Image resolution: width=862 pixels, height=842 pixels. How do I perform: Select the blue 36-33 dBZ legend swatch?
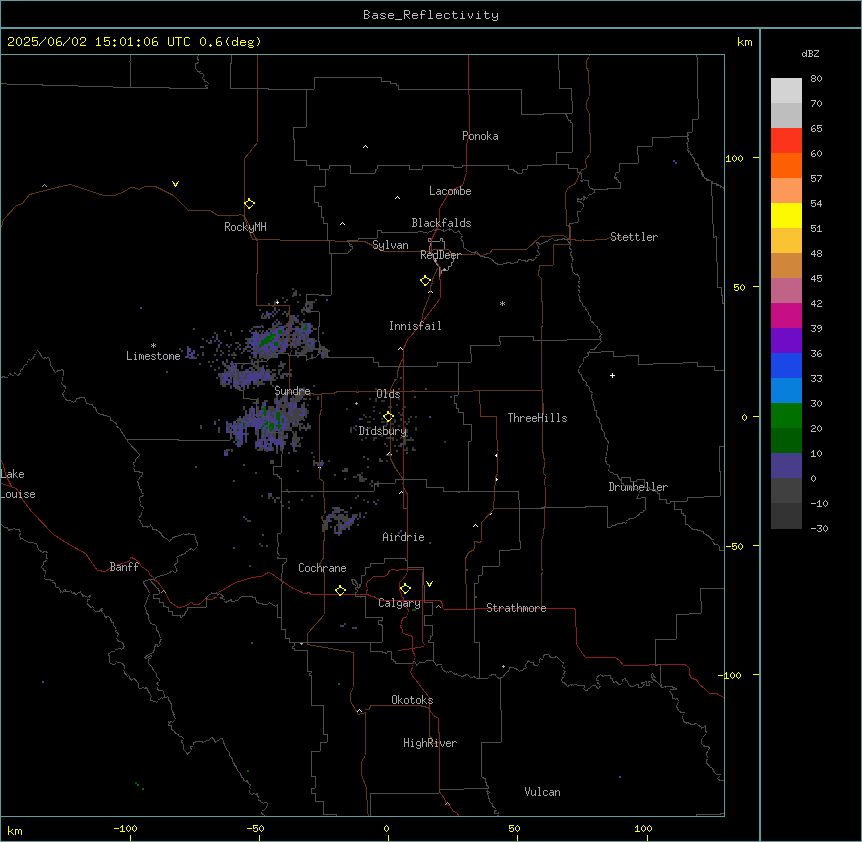pyautogui.click(x=786, y=366)
